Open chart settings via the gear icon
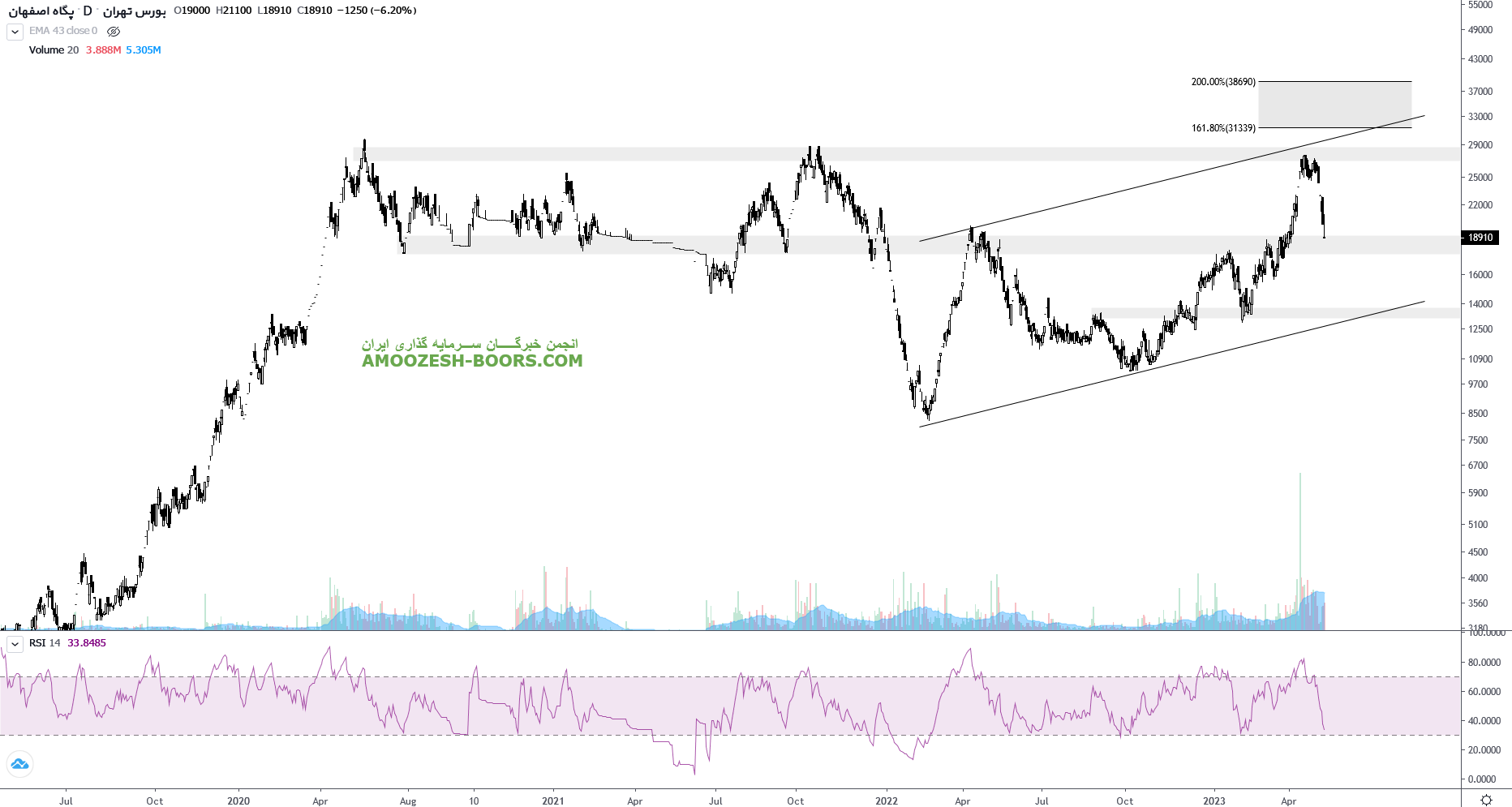Image resolution: width=1512 pixels, height=807 pixels. point(1486,800)
